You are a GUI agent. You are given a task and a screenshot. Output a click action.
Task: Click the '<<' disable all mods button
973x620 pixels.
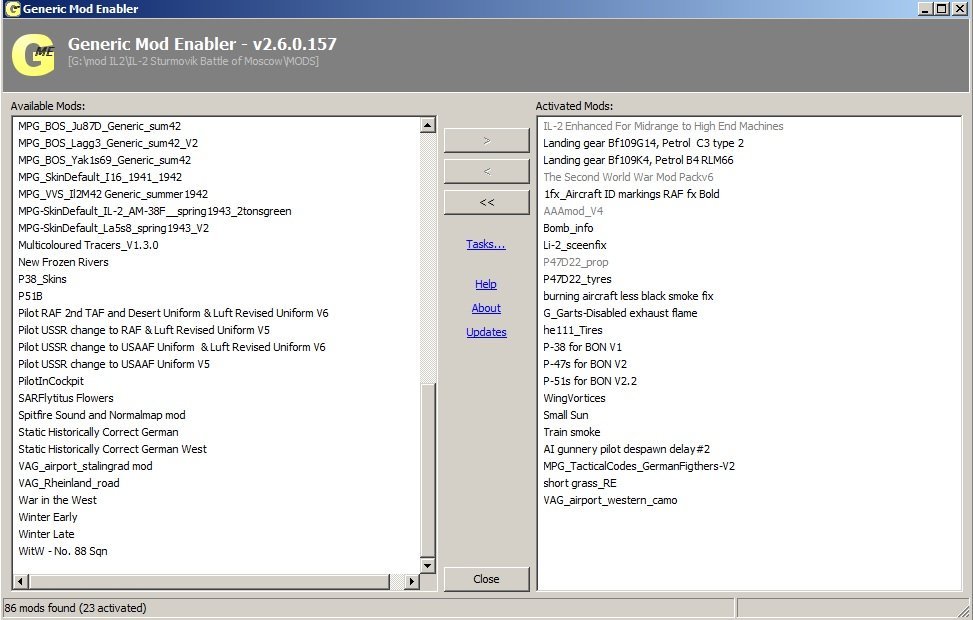pos(486,202)
